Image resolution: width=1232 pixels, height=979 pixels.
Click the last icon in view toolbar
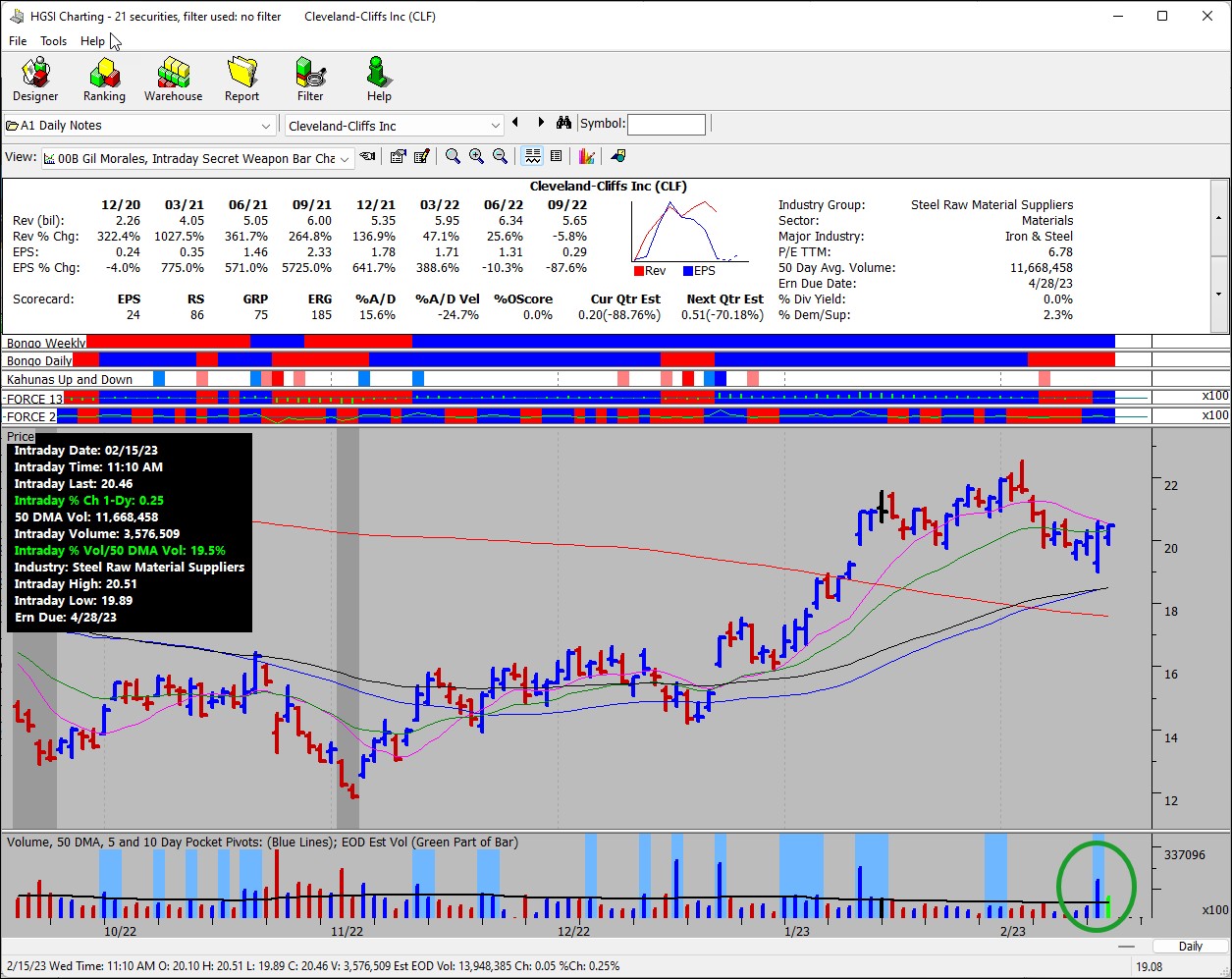tap(618, 157)
